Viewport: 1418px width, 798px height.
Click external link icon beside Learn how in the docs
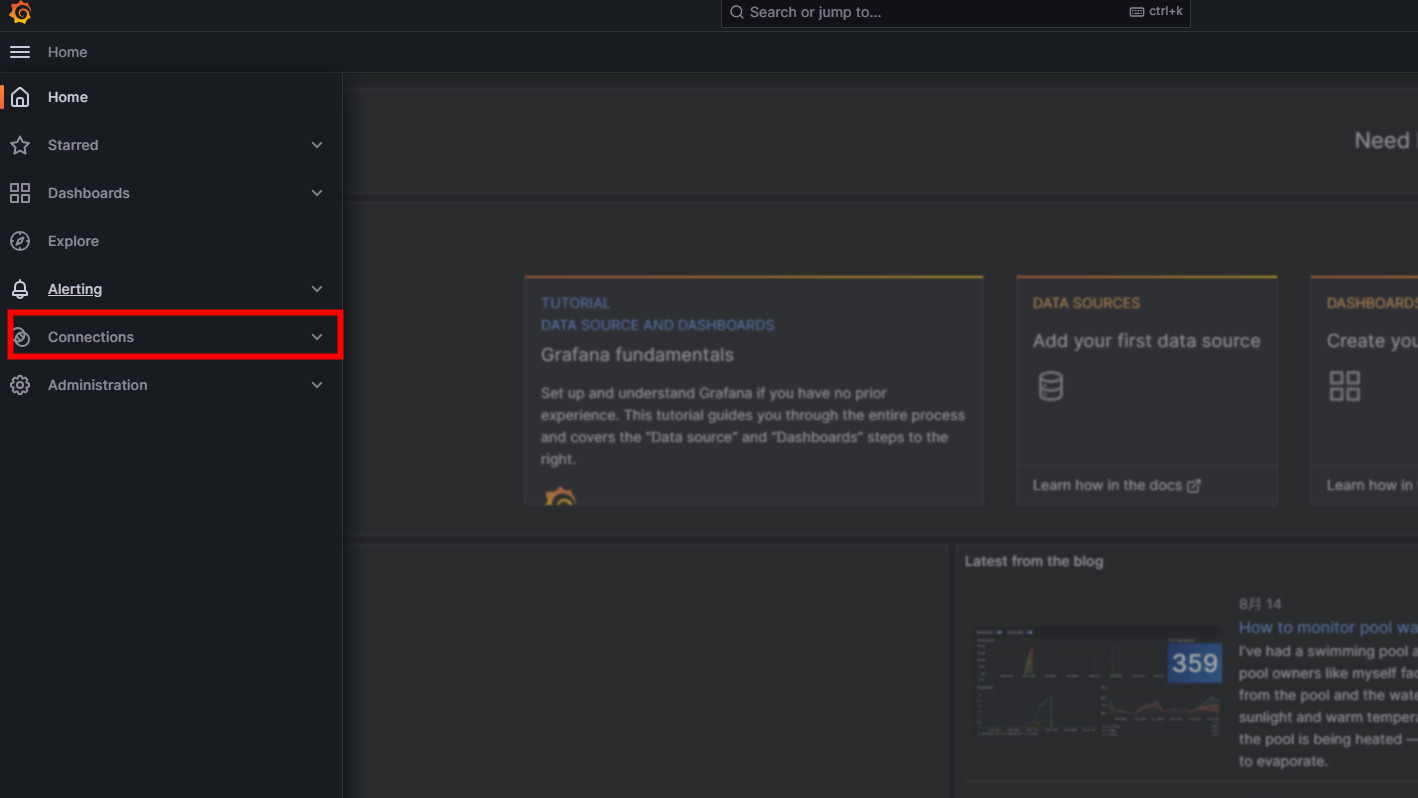tap(1193, 485)
